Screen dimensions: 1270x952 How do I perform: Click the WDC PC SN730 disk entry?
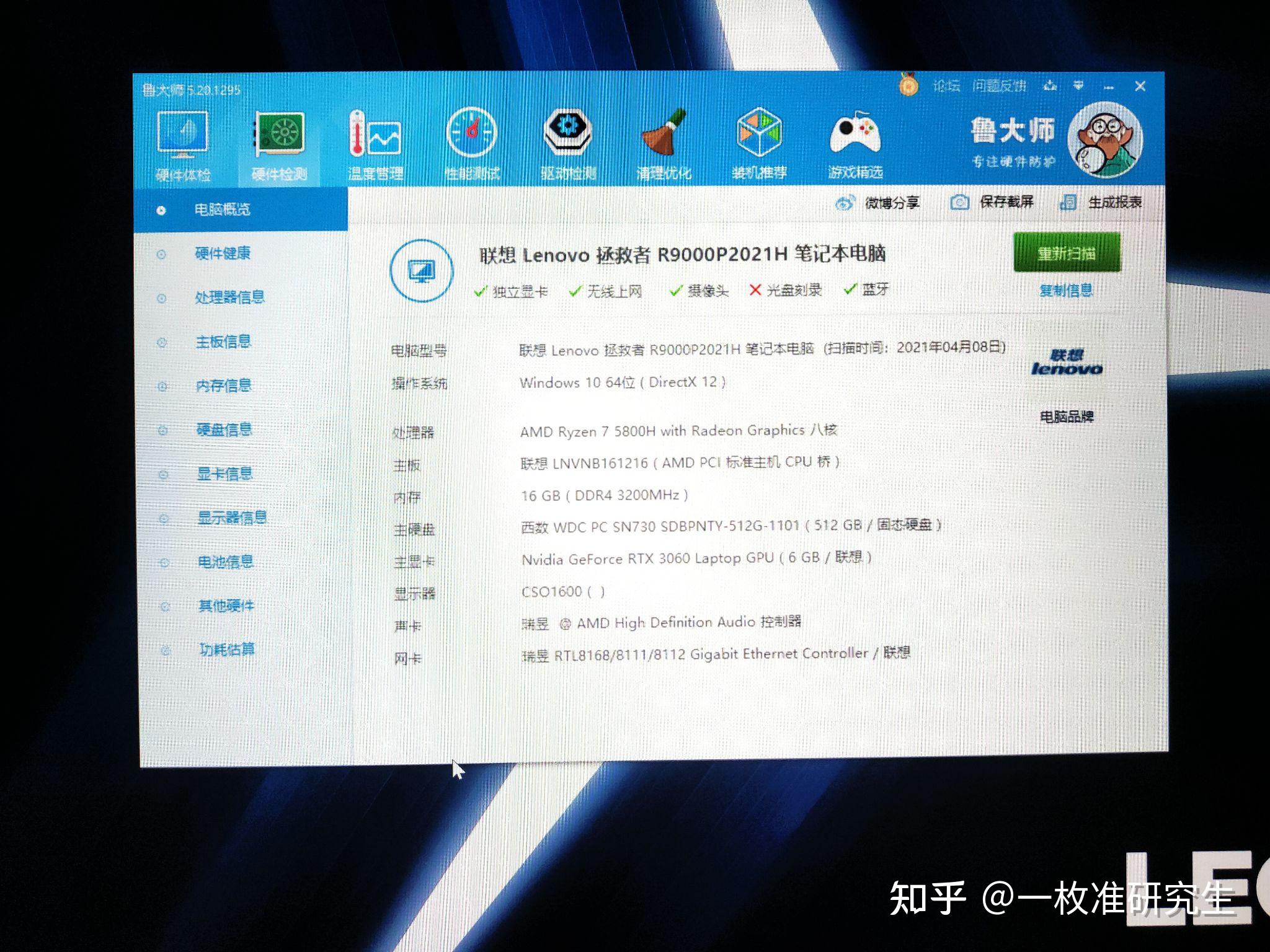pyautogui.click(x=732, y=526)
